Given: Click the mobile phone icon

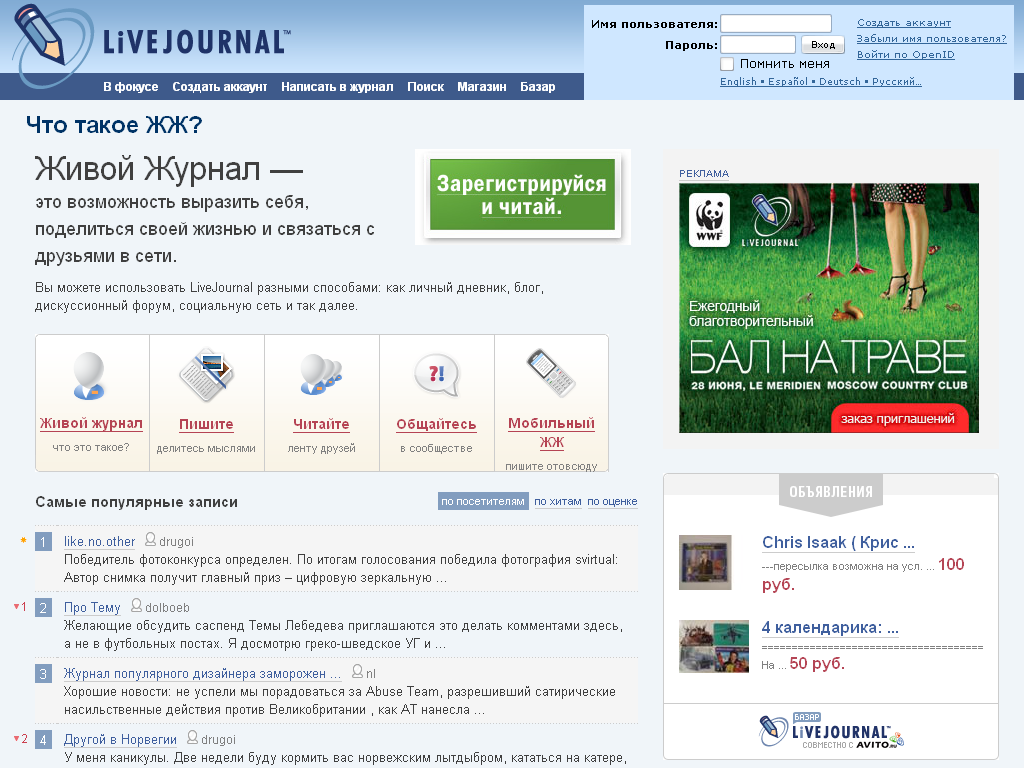Looking at the screenshot, I should 551,372.
